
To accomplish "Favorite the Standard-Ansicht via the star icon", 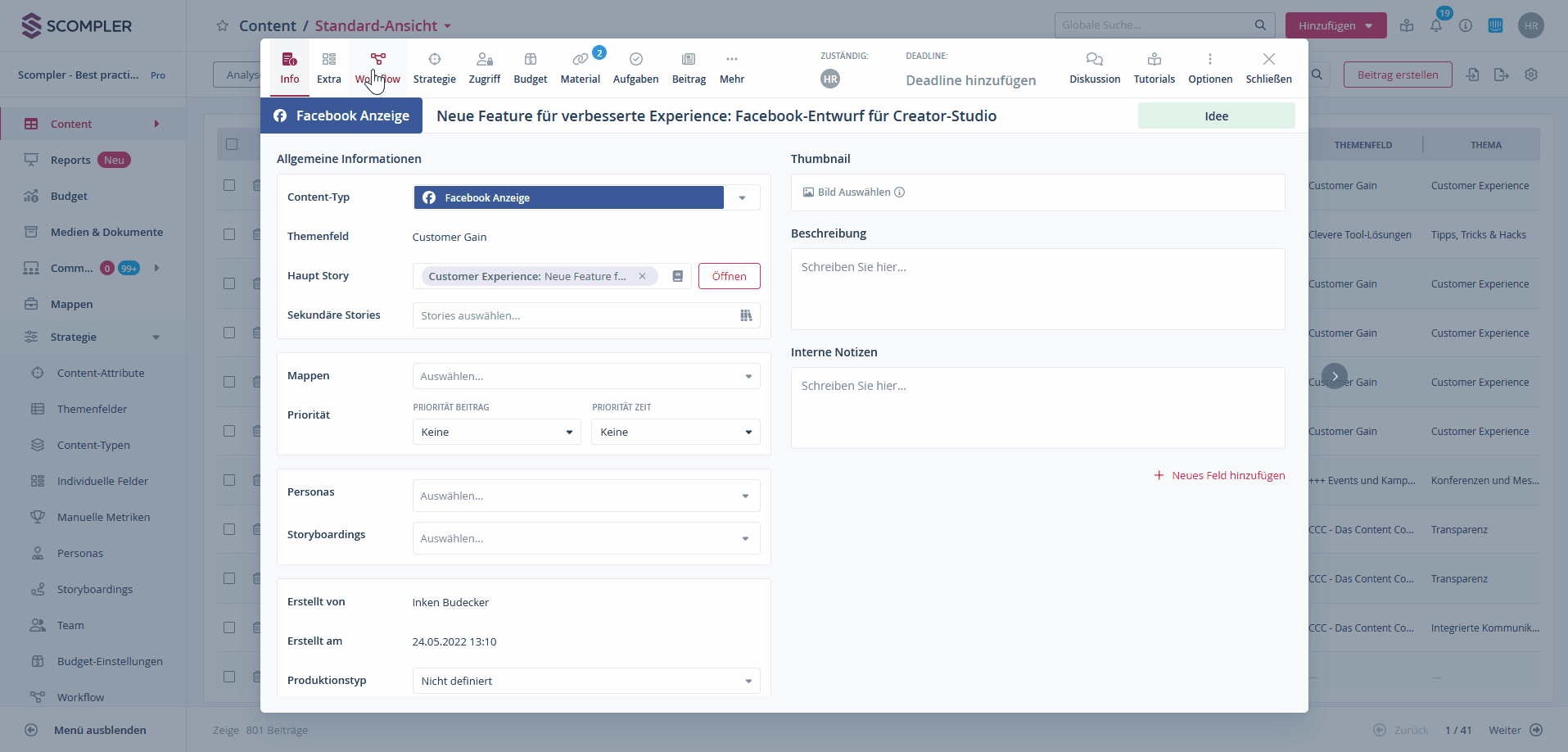I will [222, 25].
